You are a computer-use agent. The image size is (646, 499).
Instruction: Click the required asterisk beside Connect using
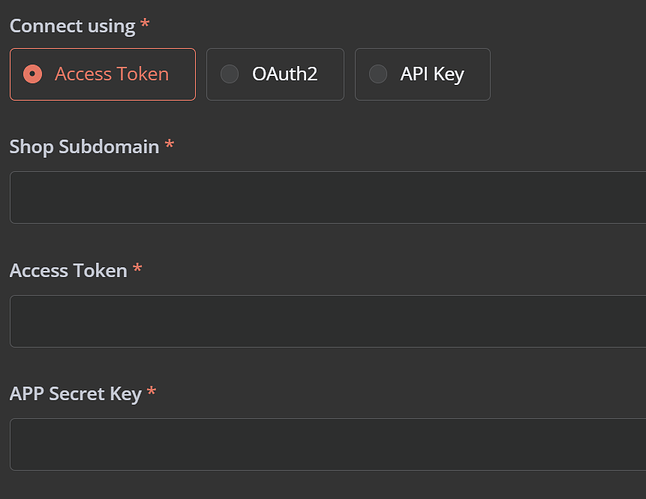145,23
